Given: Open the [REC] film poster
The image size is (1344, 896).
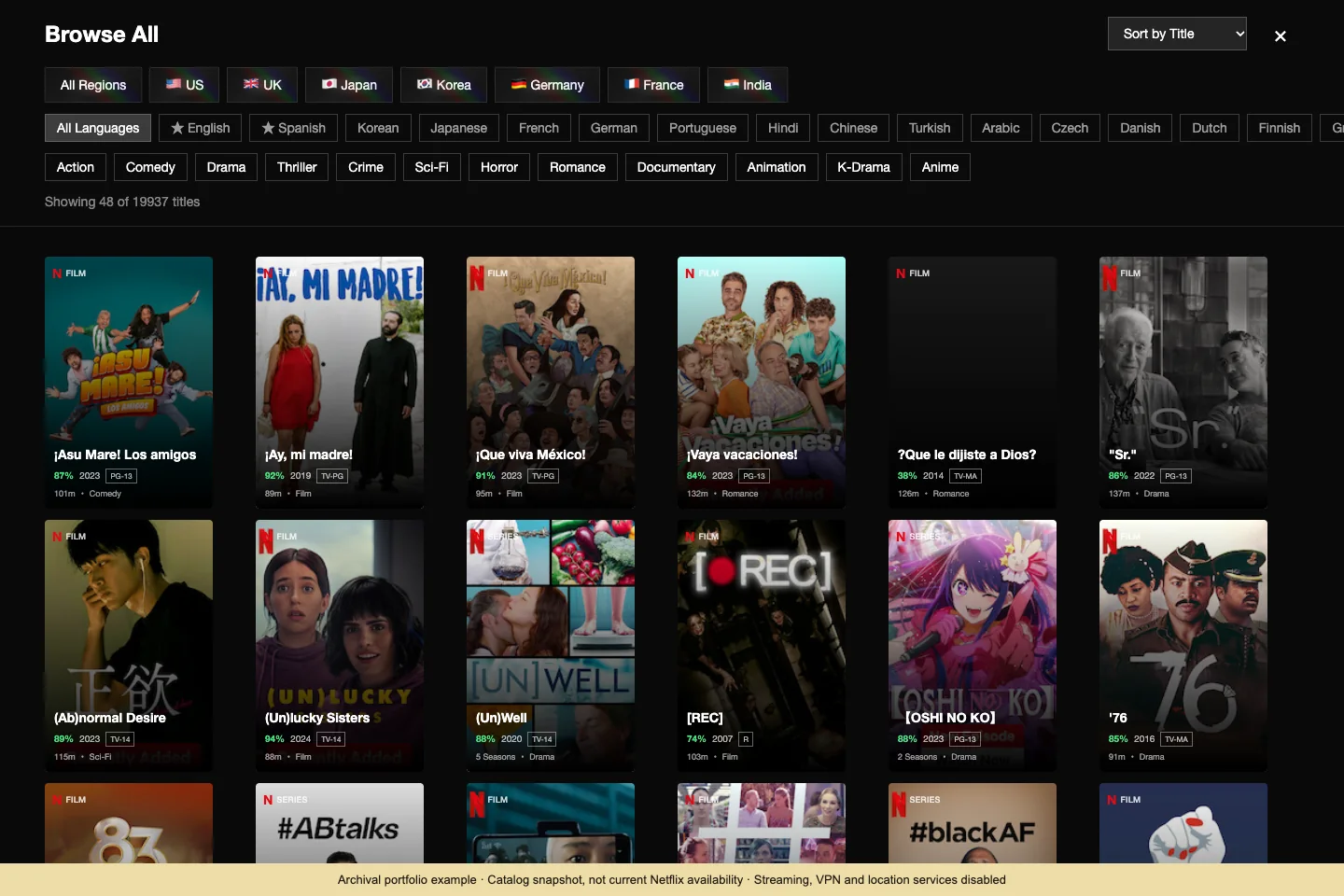Looking at the screenshot, I should click(762, 646).
